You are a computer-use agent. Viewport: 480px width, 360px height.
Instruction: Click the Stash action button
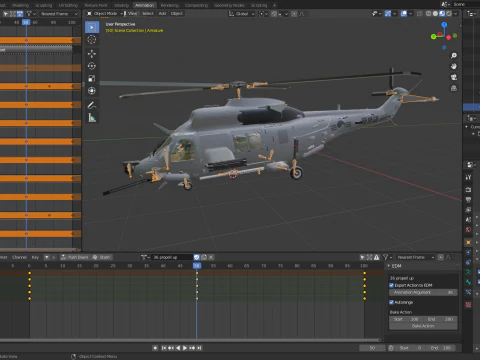[x=101, y=257]
